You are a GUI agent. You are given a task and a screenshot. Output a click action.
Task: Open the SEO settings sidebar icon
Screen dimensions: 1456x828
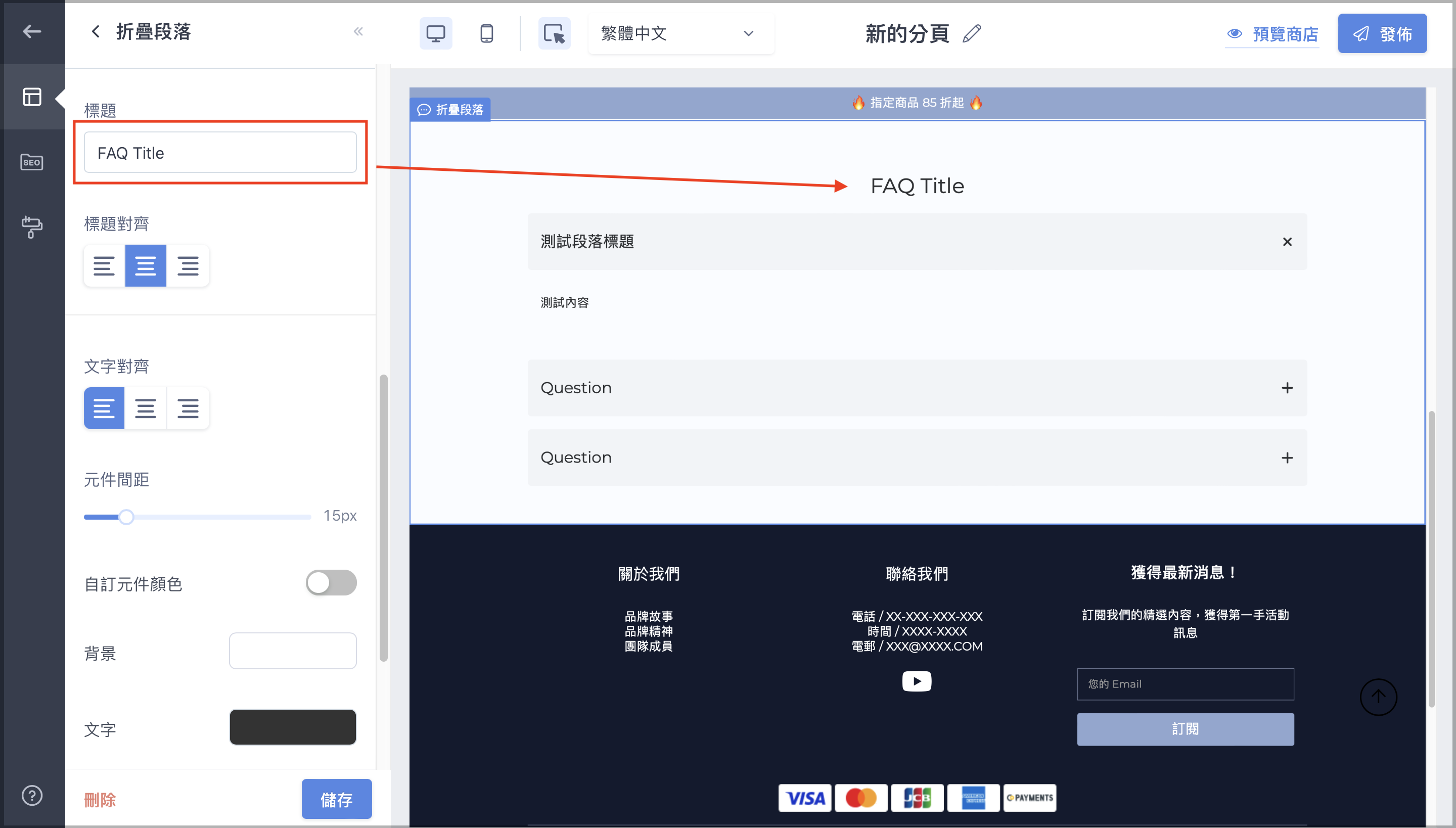pyautogui.click(x=32, y=162)
